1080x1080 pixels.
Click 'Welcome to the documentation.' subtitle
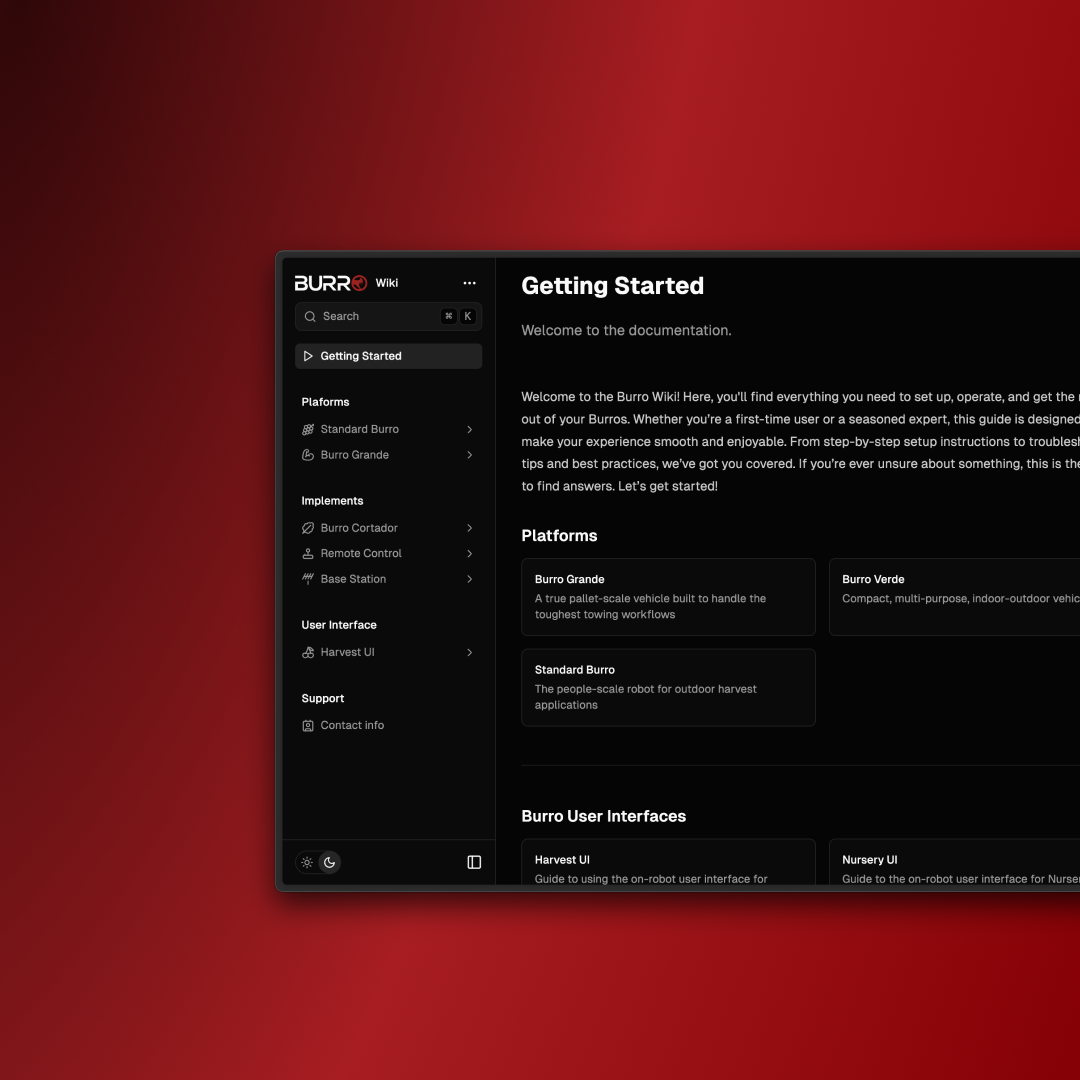(626, 331)
